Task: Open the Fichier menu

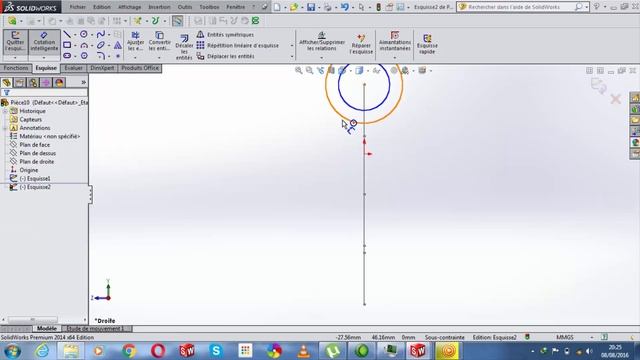Action: click(x=78, y=7)
